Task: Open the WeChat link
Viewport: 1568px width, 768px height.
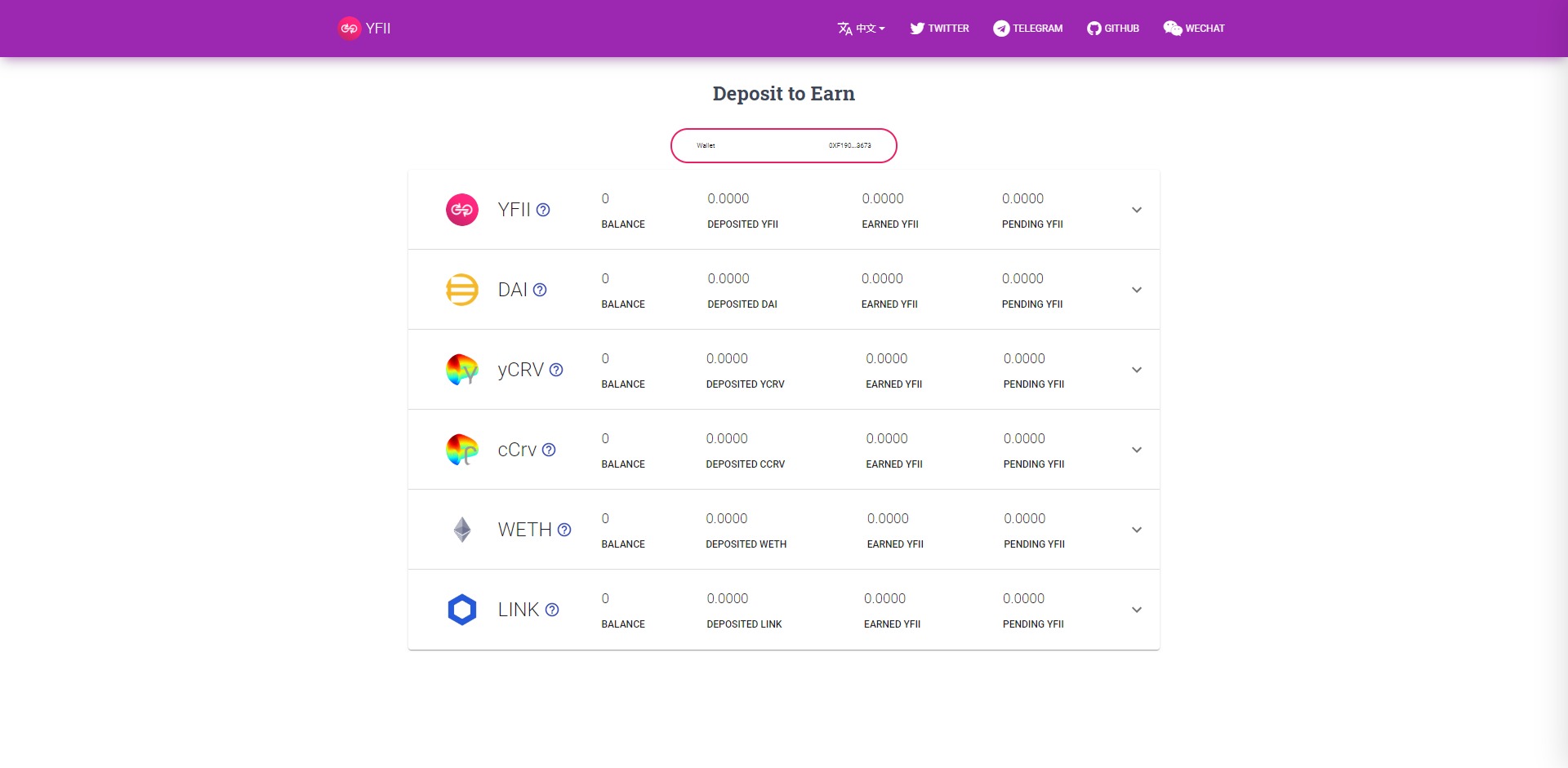Action: click(1194, 29)
